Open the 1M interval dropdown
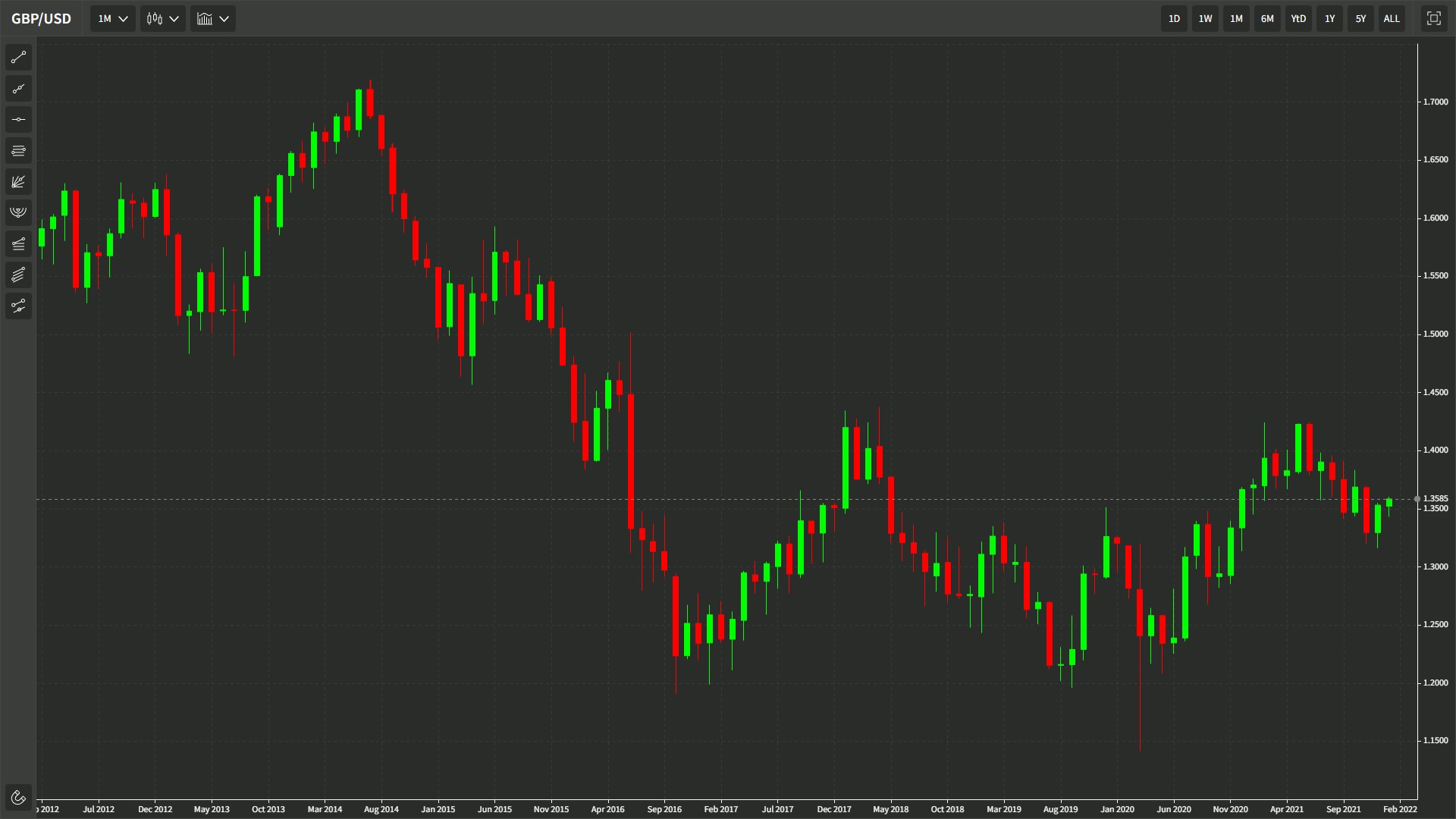 [113, 19]
